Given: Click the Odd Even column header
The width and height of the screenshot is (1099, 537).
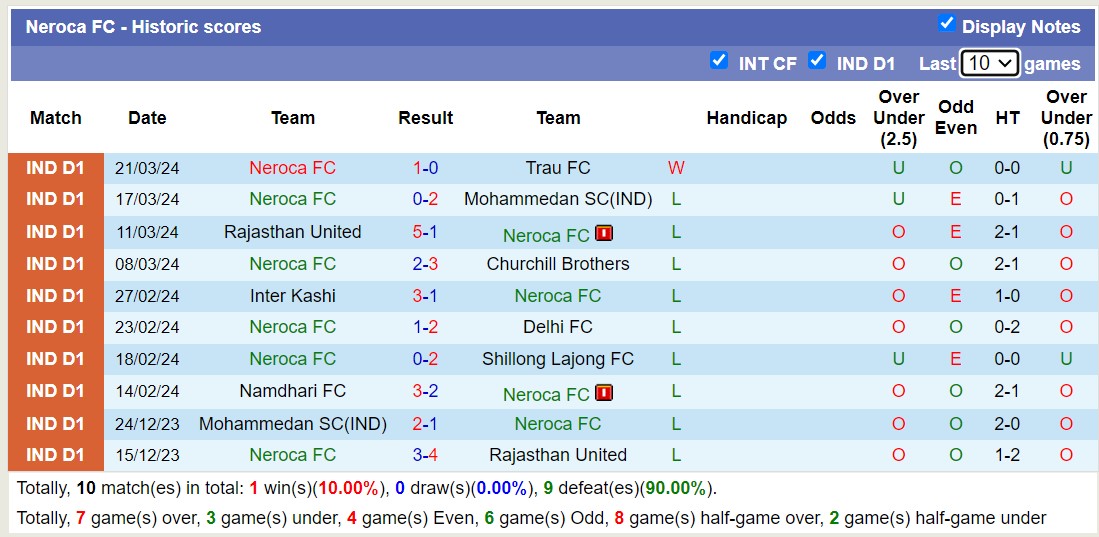Looking at the screenshot, I should coord(956,118).
